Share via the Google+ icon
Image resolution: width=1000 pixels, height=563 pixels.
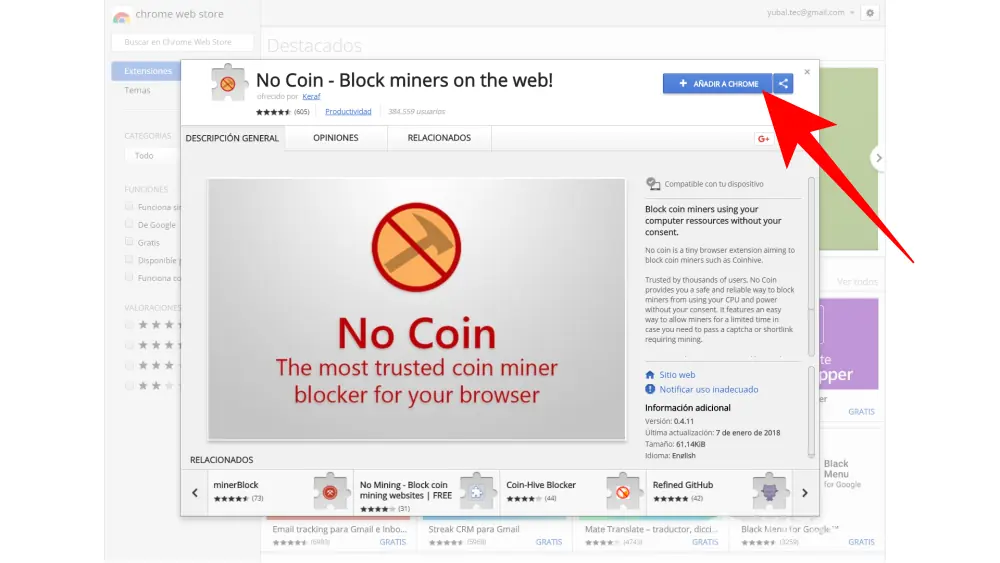[x=763, y=138]
